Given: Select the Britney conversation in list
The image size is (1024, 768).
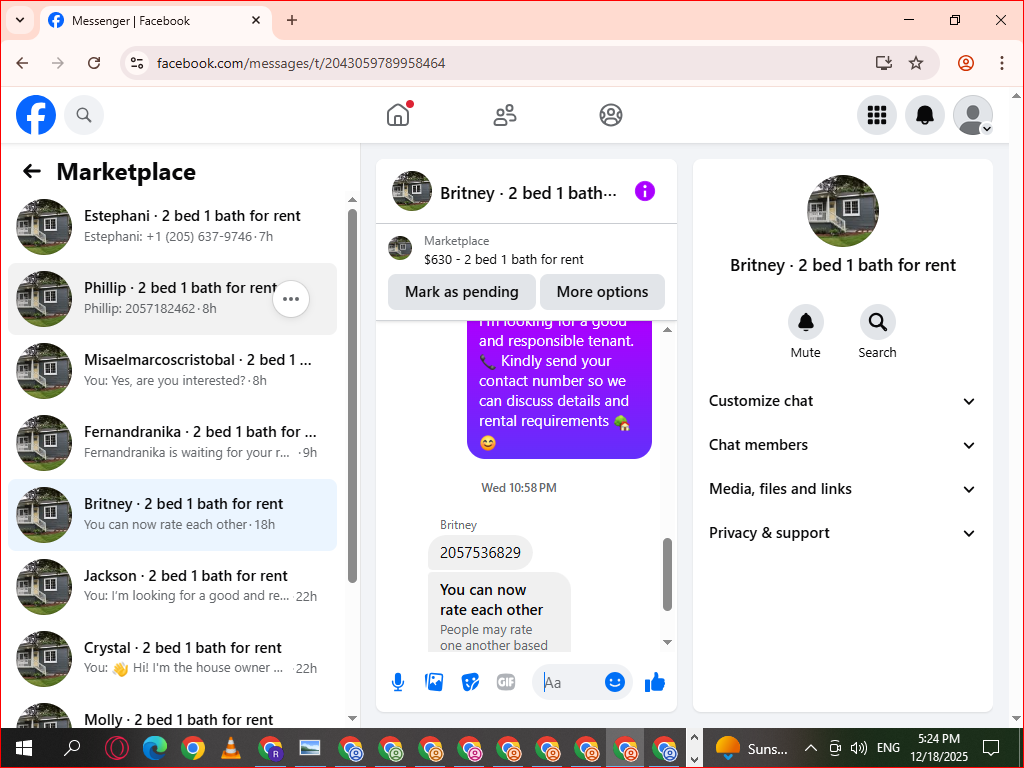Looking at the screenshot, I should click(x=172, y=515).
